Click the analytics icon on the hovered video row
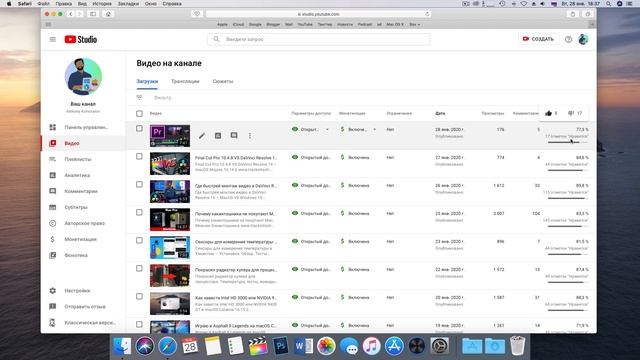This screenshot has height=360, width=640. (218, 136)
